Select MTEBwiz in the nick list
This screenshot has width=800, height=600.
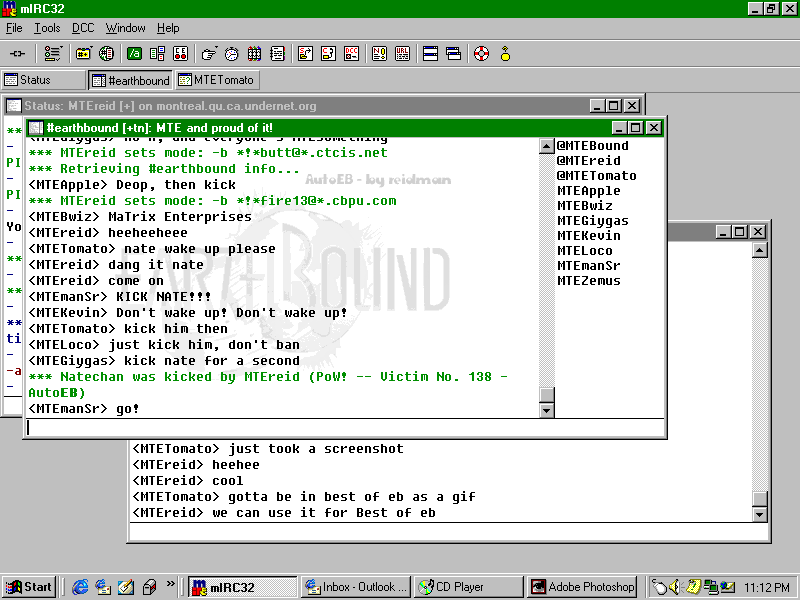point(585,206)
